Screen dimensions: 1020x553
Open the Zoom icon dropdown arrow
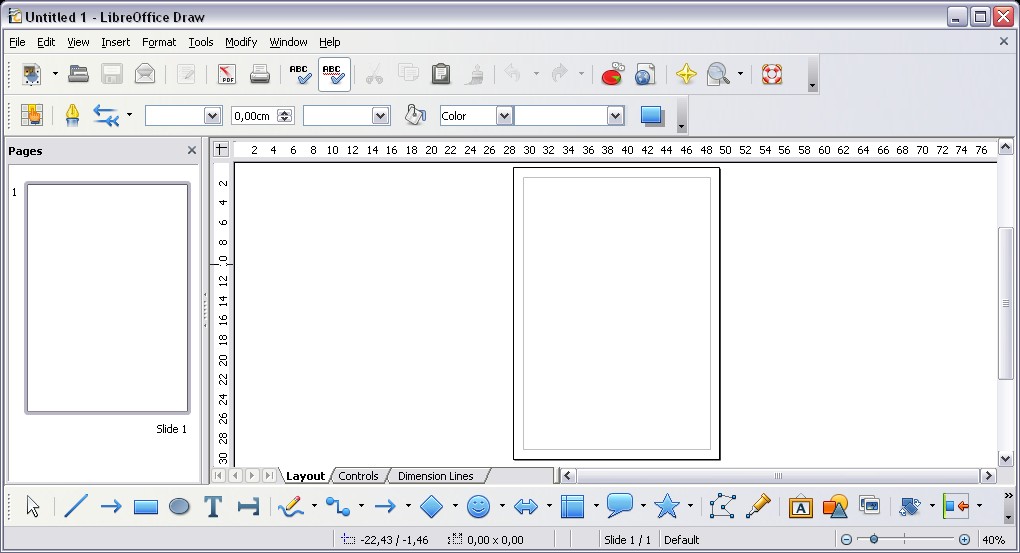[740, 74]
